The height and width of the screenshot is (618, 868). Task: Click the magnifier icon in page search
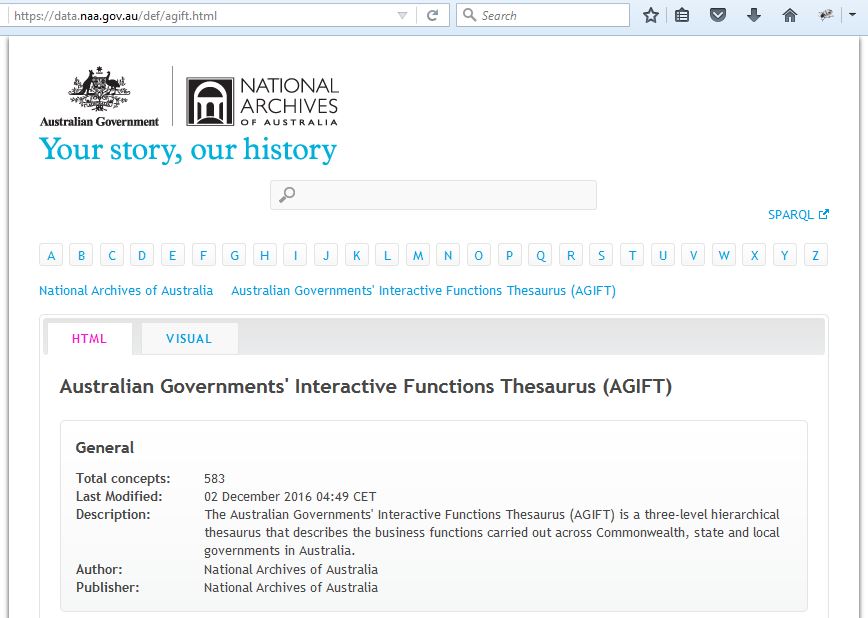(x=287, y=194)
